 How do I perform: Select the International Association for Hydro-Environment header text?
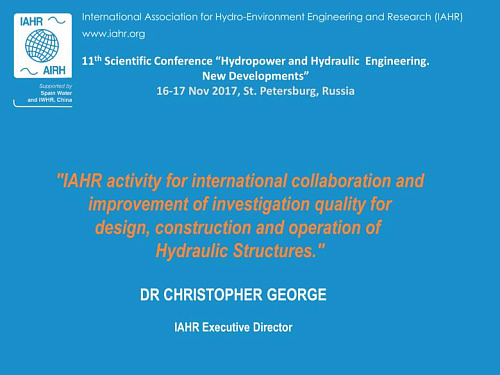point(272,17)
